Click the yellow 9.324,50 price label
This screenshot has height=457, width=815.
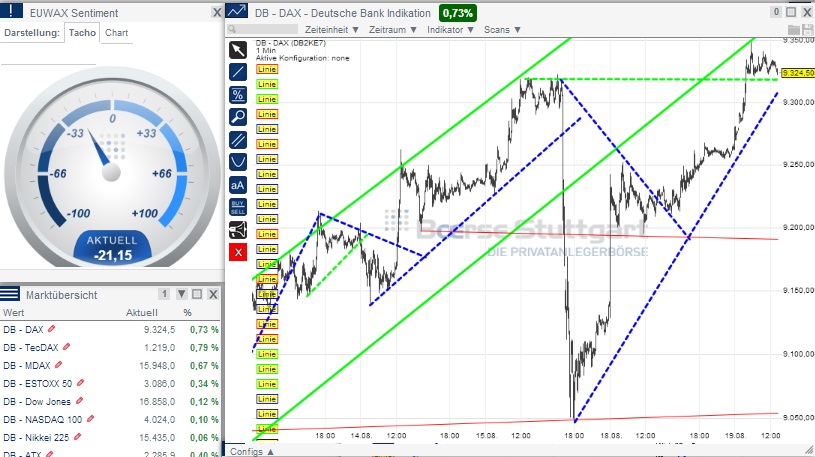point(798,73)
